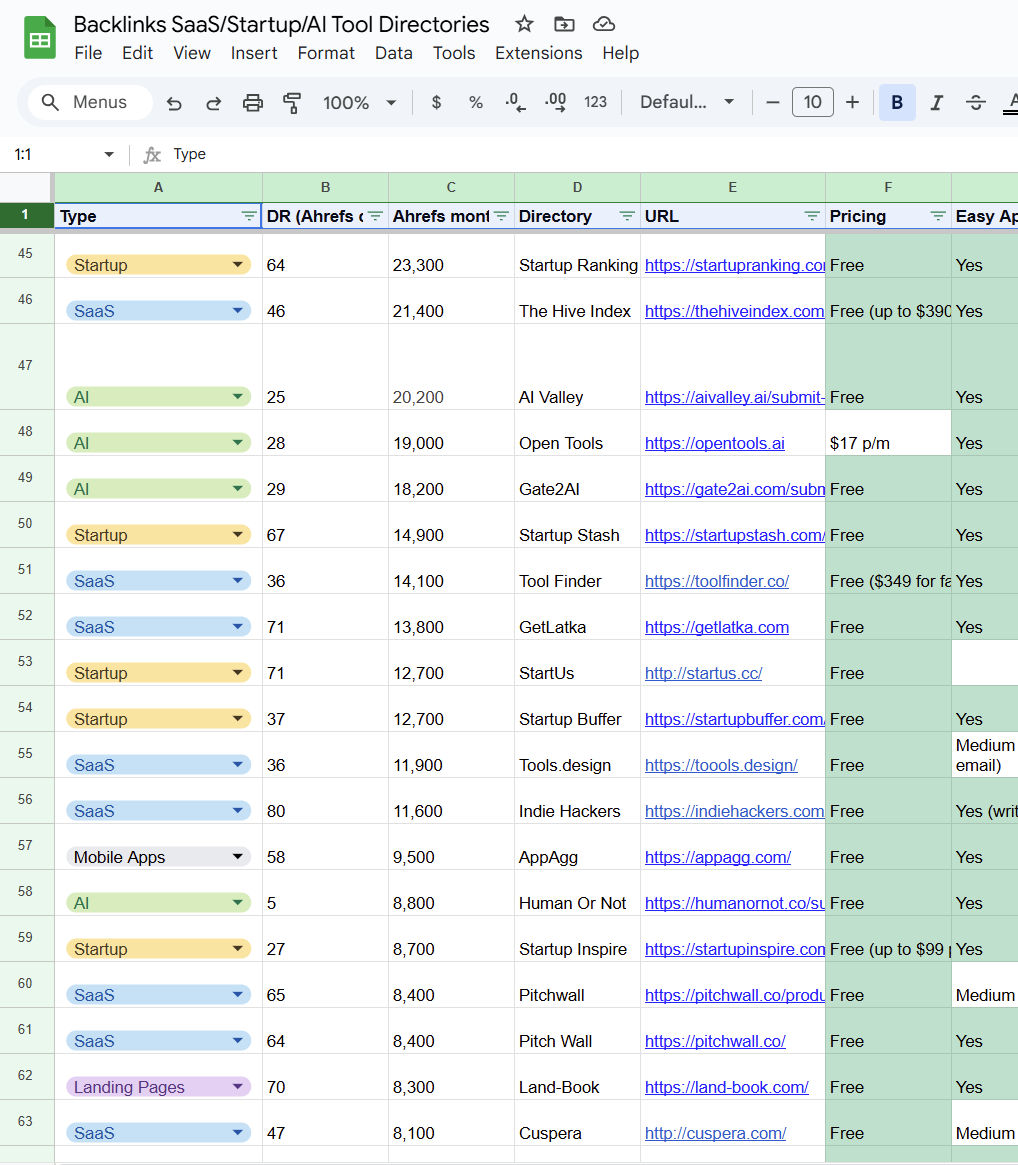
Task: Open the File menu
Action: coord(88,53)
